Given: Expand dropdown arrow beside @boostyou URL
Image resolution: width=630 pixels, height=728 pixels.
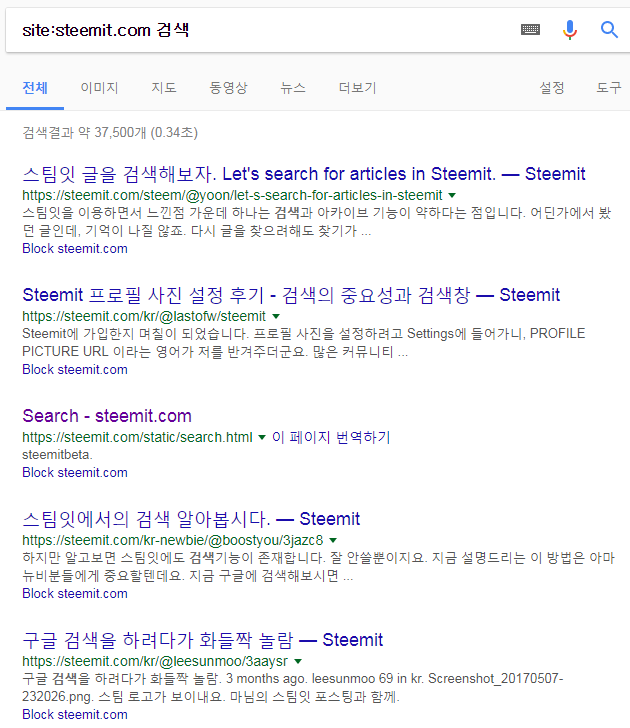Looking at the screenshot, I should [x=333, y=540].
